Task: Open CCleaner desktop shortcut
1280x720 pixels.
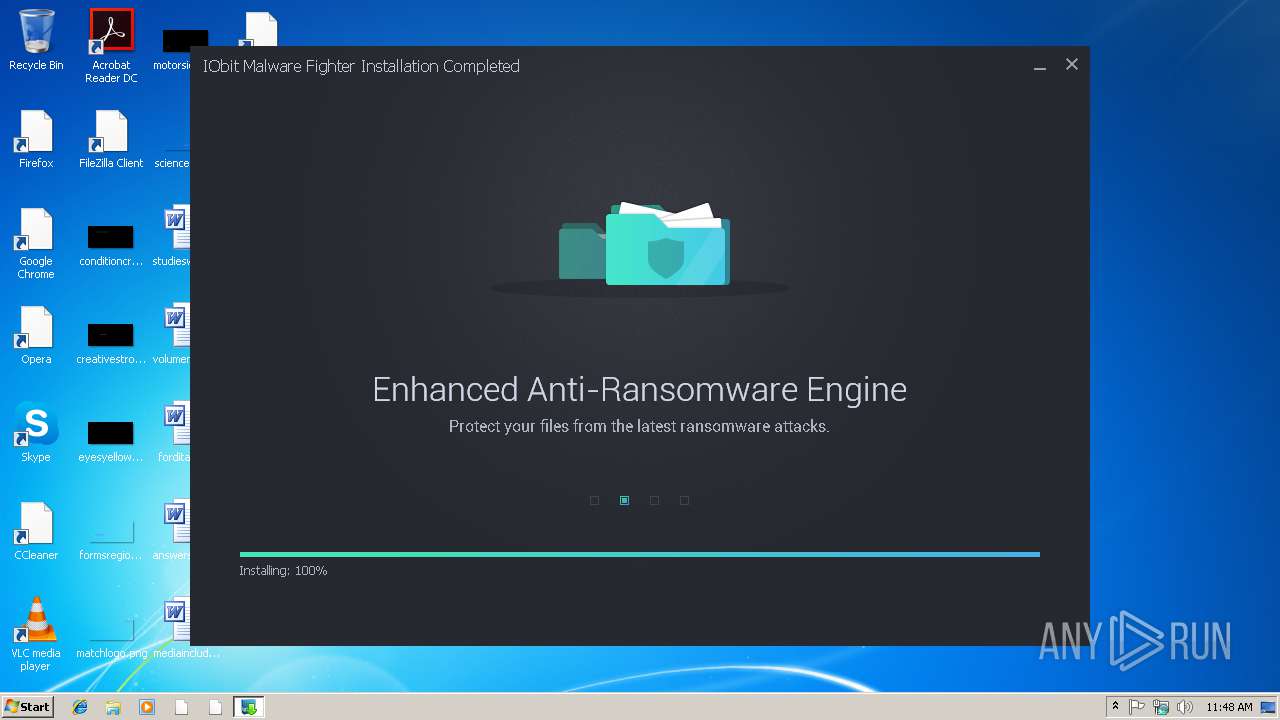Action: click(x=36, y=531)
